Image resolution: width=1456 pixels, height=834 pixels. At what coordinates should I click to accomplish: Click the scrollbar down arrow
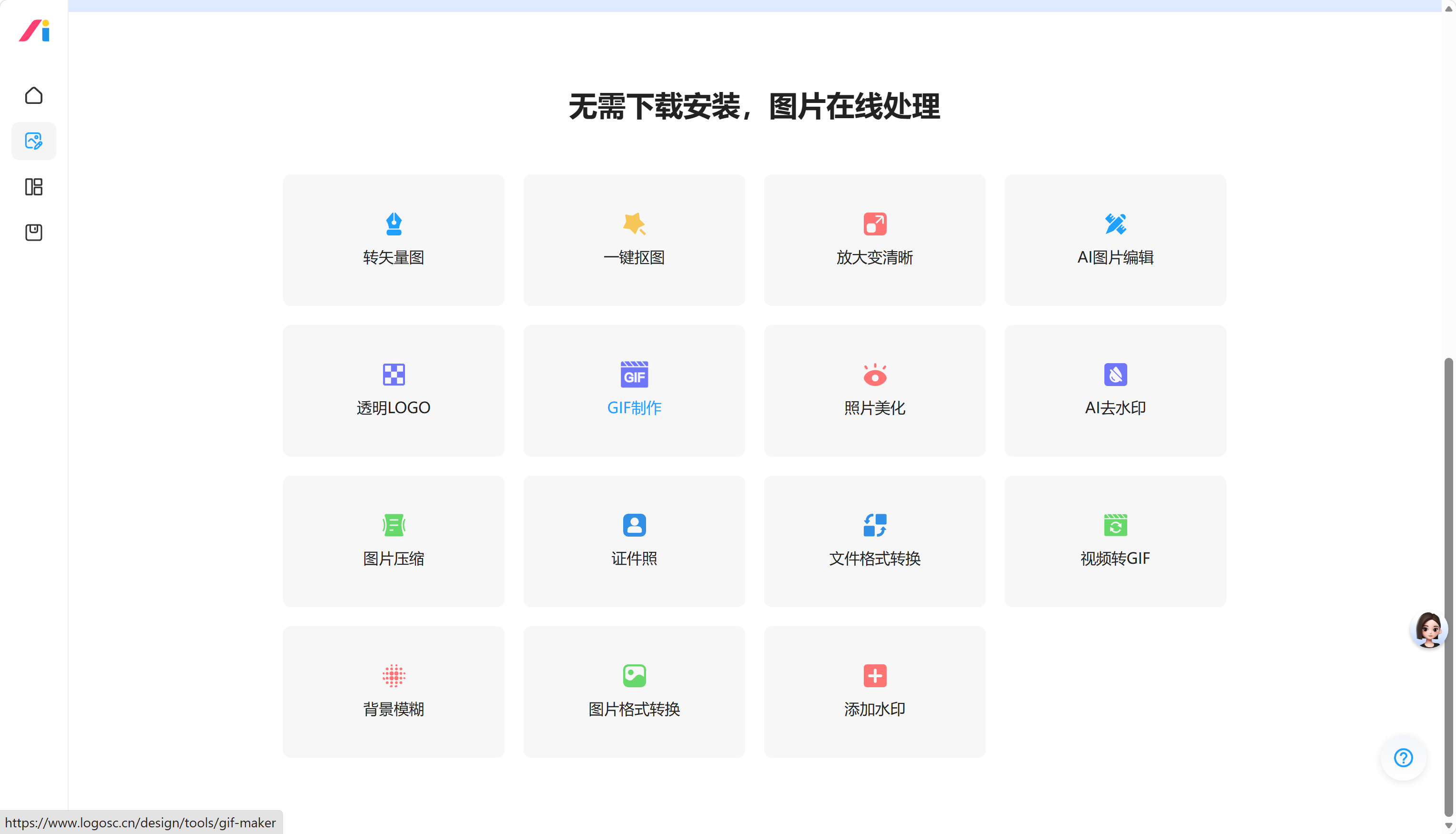coord(1449,826)
